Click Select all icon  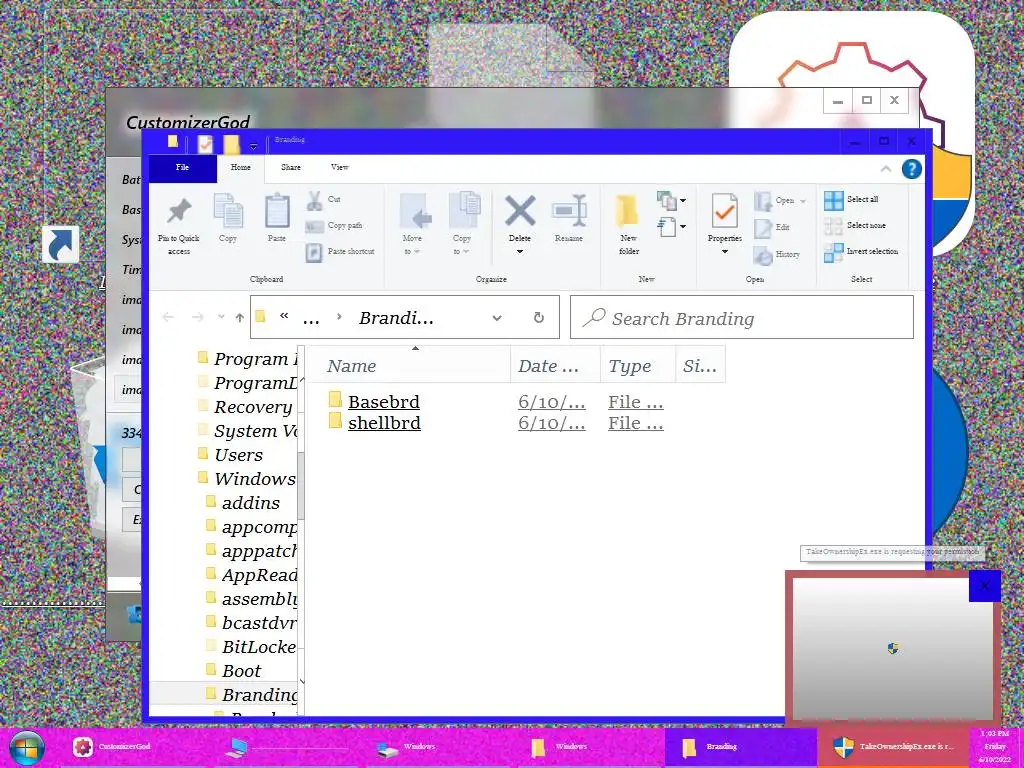(833, 200)
